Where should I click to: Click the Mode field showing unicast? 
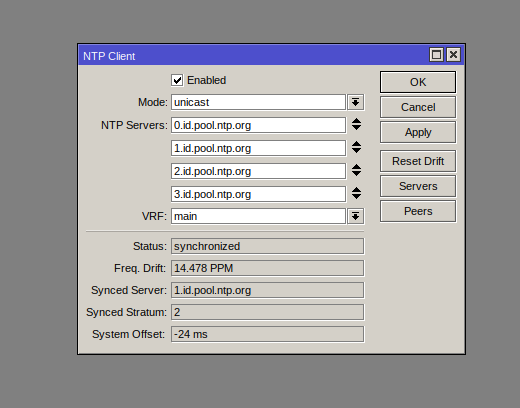point(258,102)
